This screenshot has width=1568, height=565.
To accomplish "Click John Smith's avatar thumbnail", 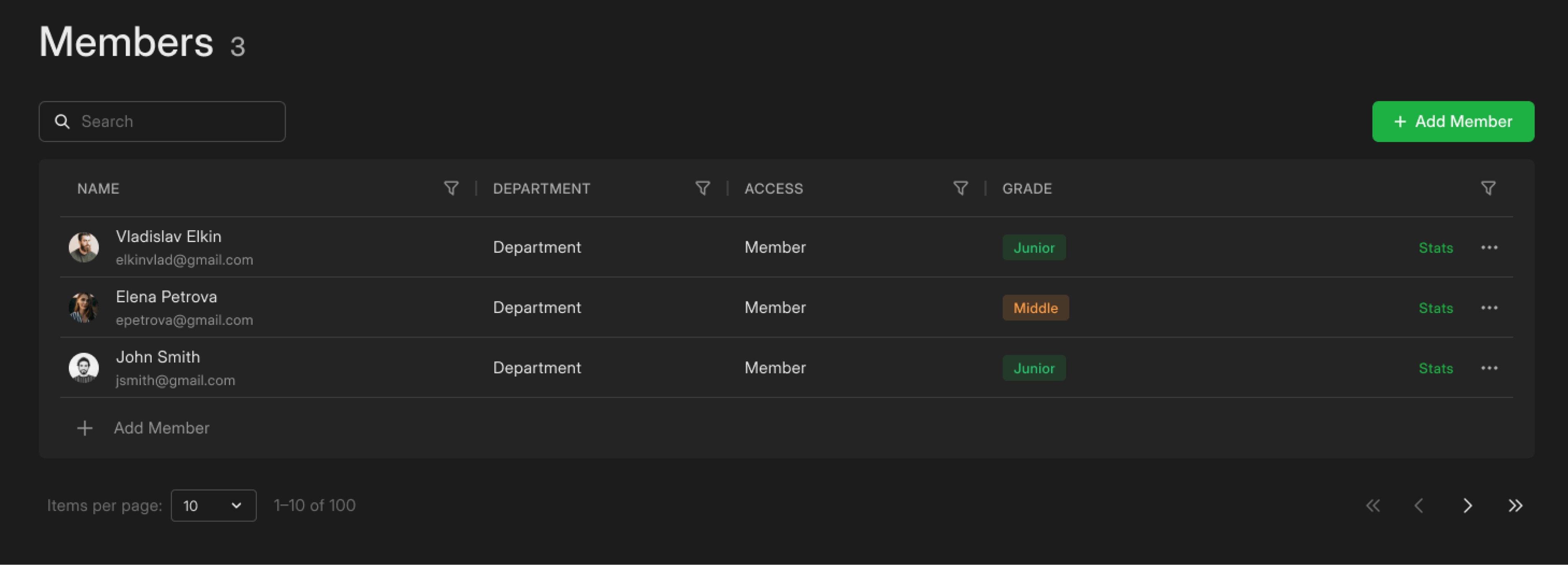I will 84,368.
